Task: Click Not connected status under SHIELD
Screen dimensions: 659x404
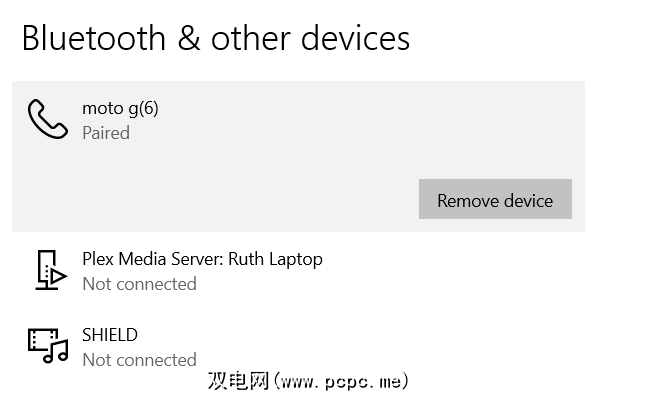Action: click(x=139, y=360)
